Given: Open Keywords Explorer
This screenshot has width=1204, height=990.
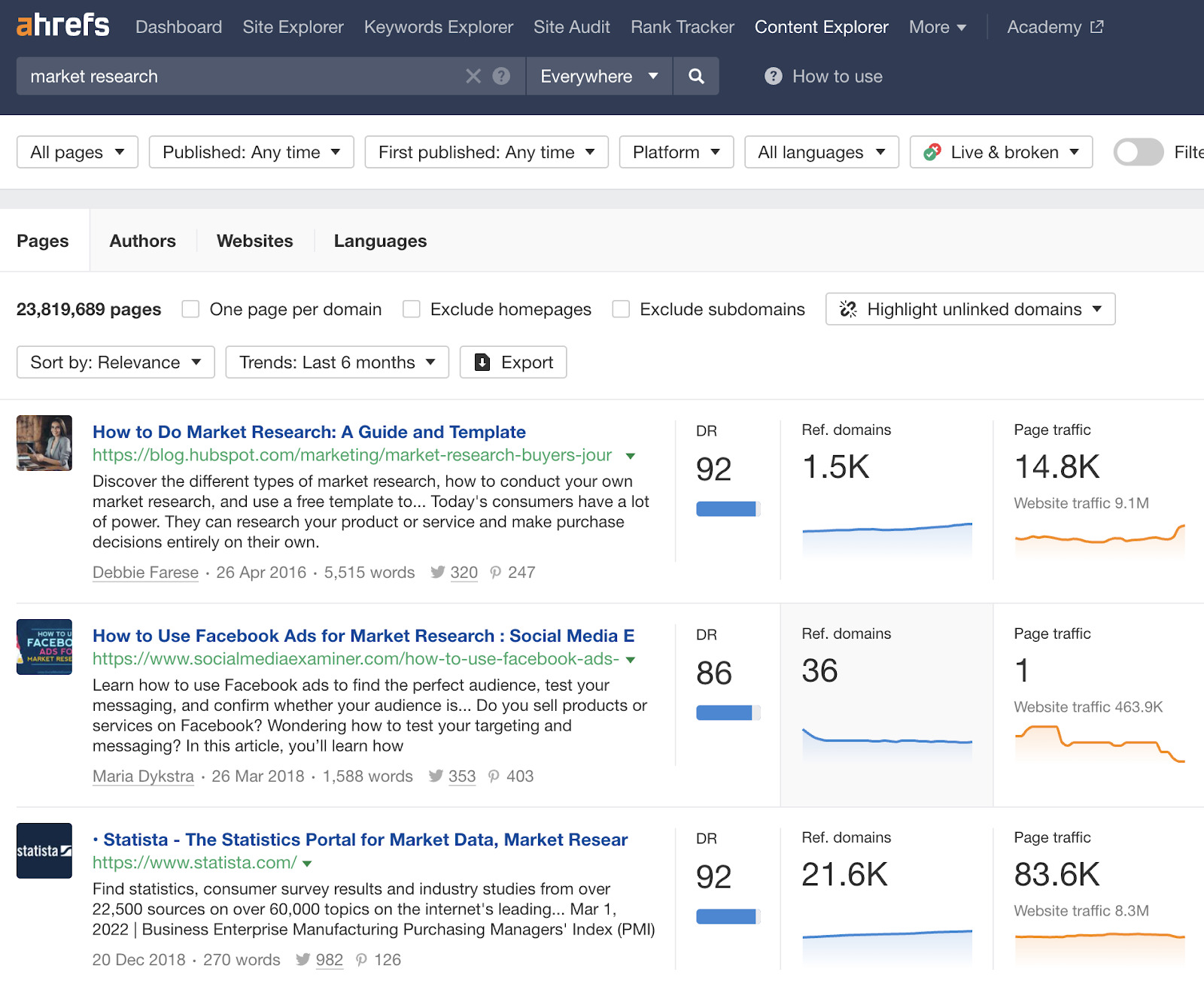Looking at the screenshot, I should click(439, 27).
